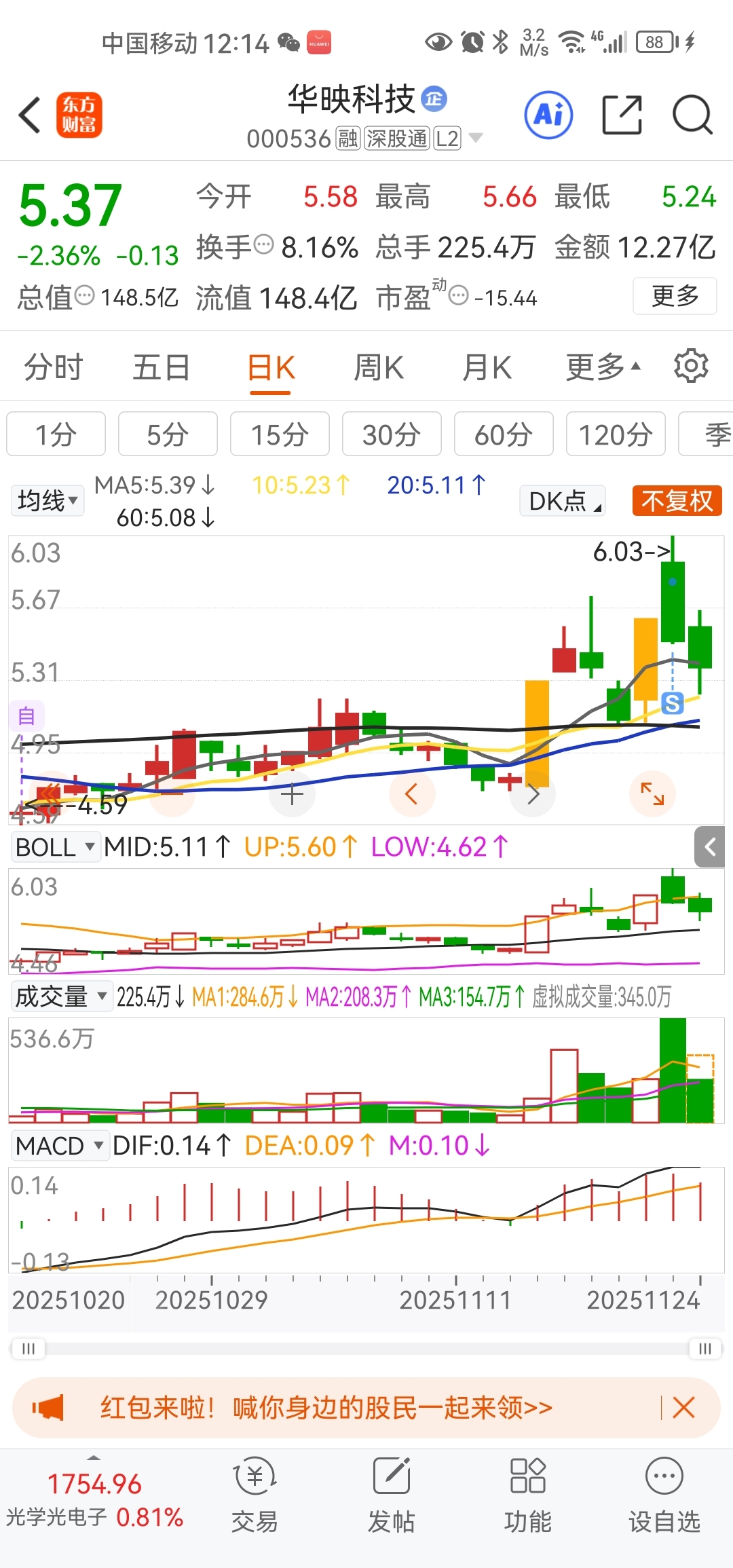
Task: Open chart settings gear icon
Action: pyautogui.click(x=691, y=367)
